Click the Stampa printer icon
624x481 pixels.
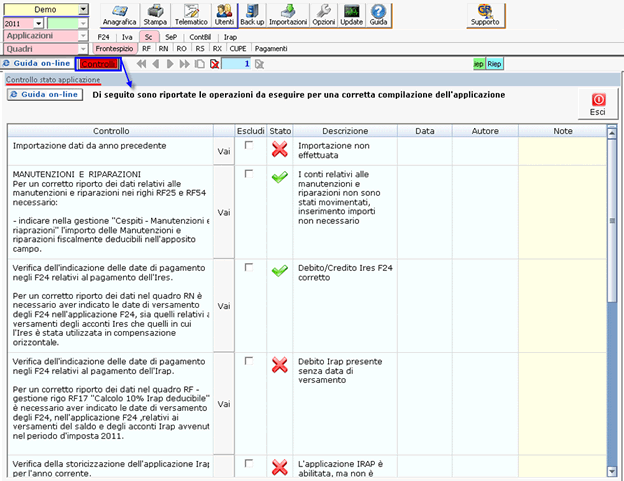[155, 16]
